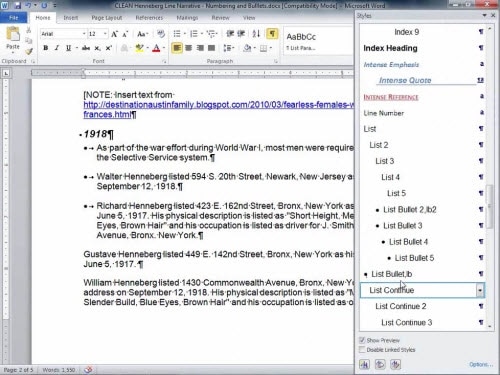Click the Options link in Styles pane
500x375 pixels.
tap(481, 364)
